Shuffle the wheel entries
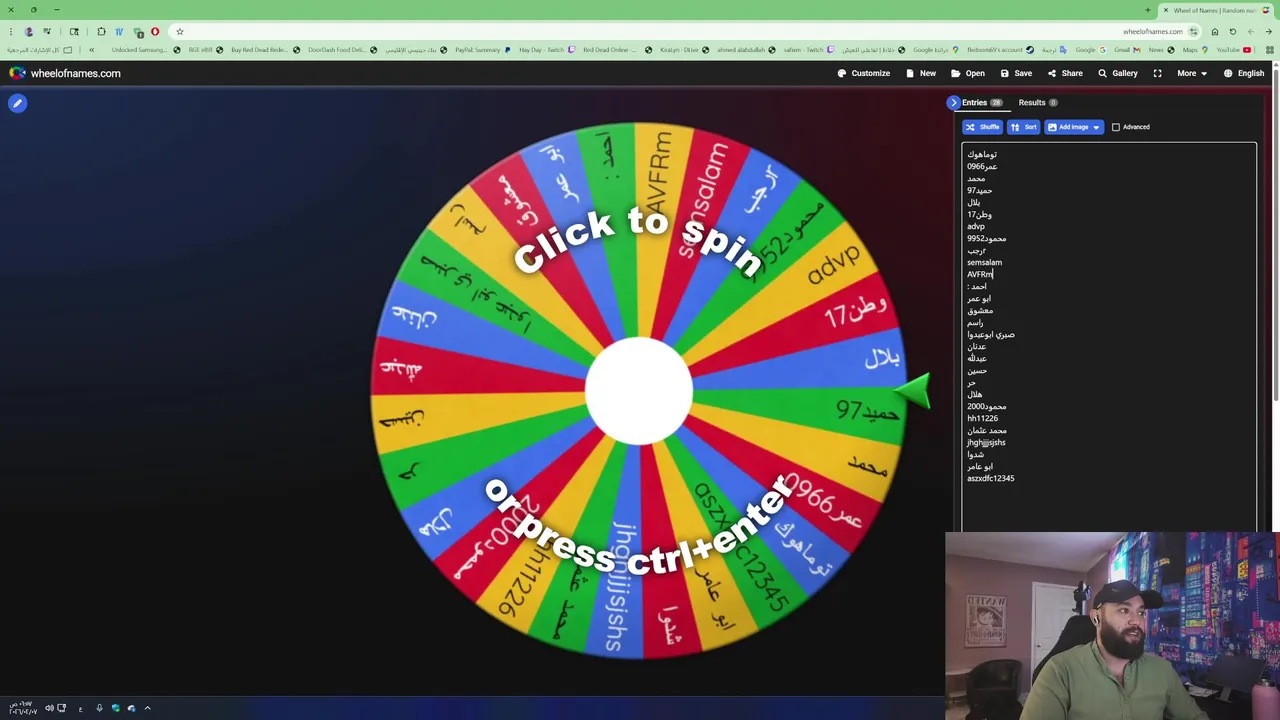The height and width of the screenshot is (720, 1280). pos(982,127)
